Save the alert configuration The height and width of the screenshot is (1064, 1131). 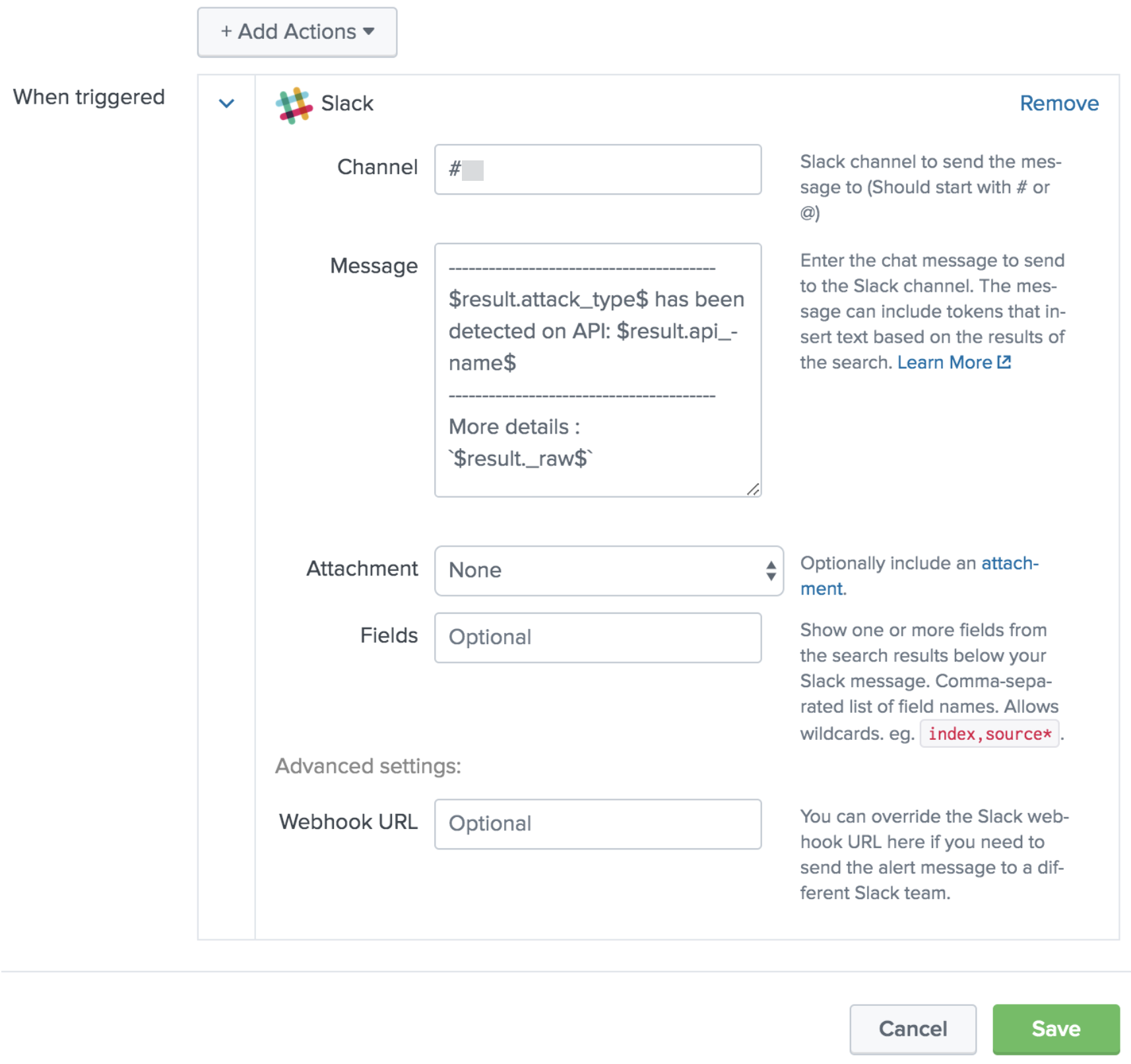1055,1028
